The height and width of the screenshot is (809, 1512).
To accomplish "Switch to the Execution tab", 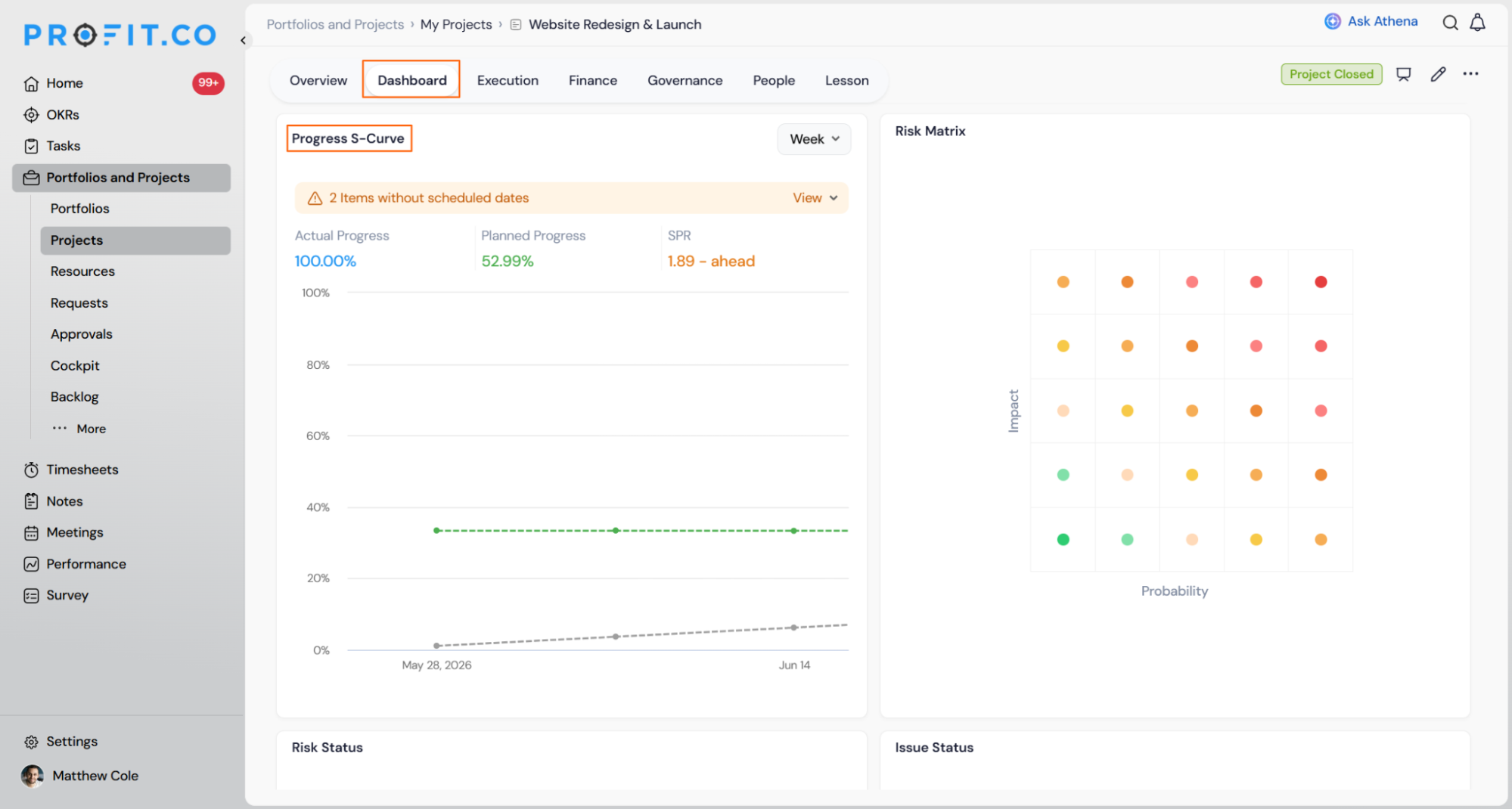I will tap(508, 80).
